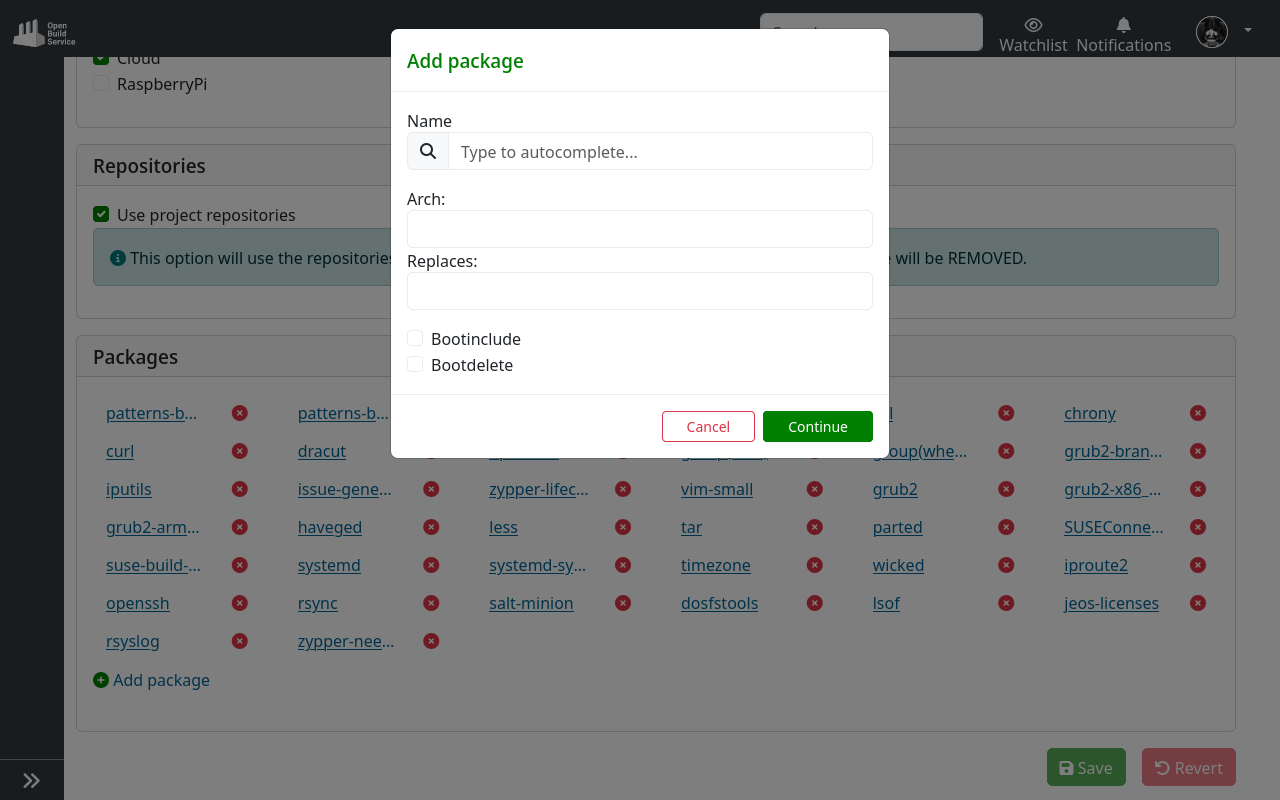Remove the systemd package with its delete icon
The image size is (1280, 800).
[x=431, y=564]
